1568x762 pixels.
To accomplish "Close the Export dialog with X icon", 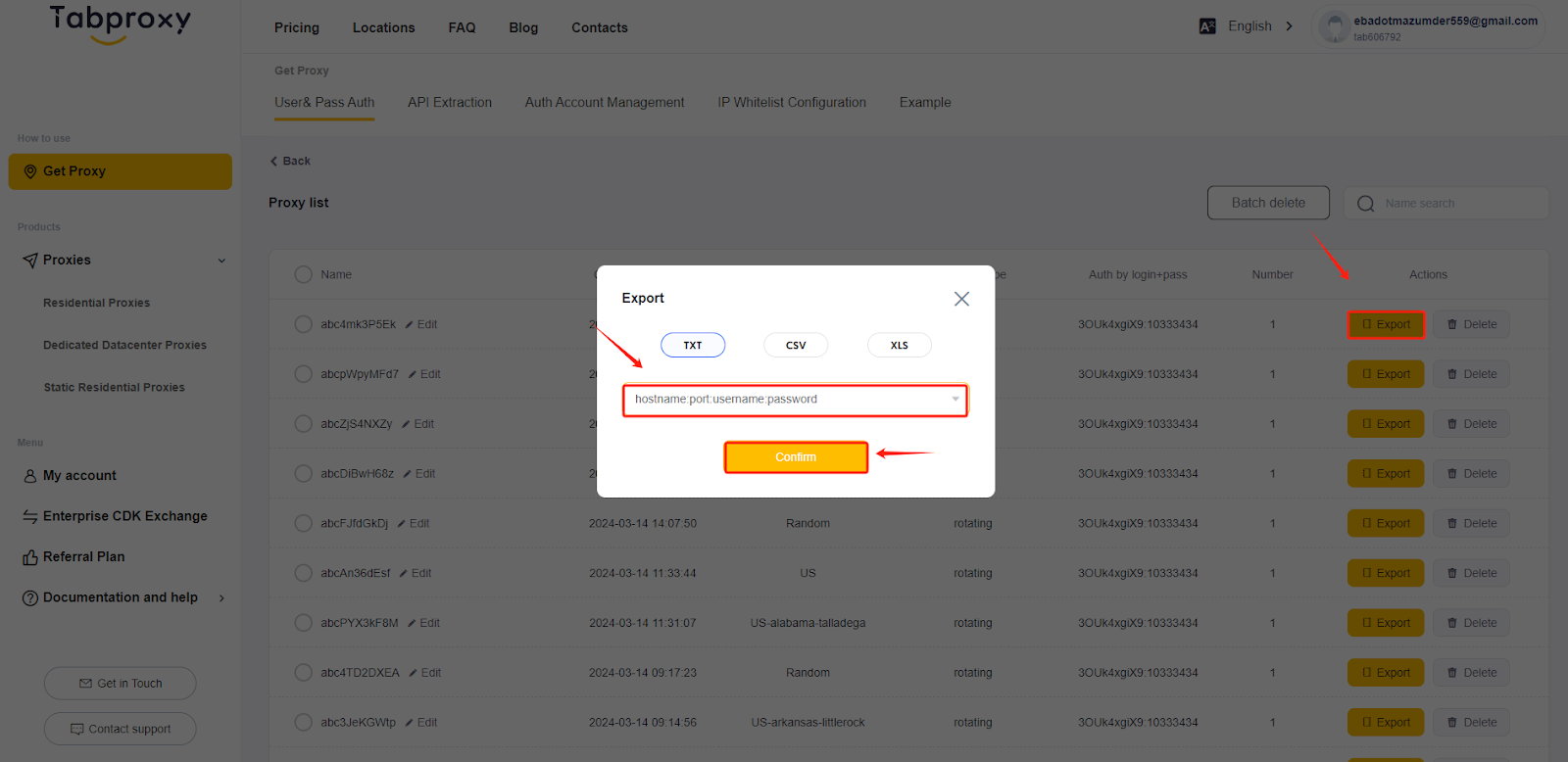I will tap(961, 299).
